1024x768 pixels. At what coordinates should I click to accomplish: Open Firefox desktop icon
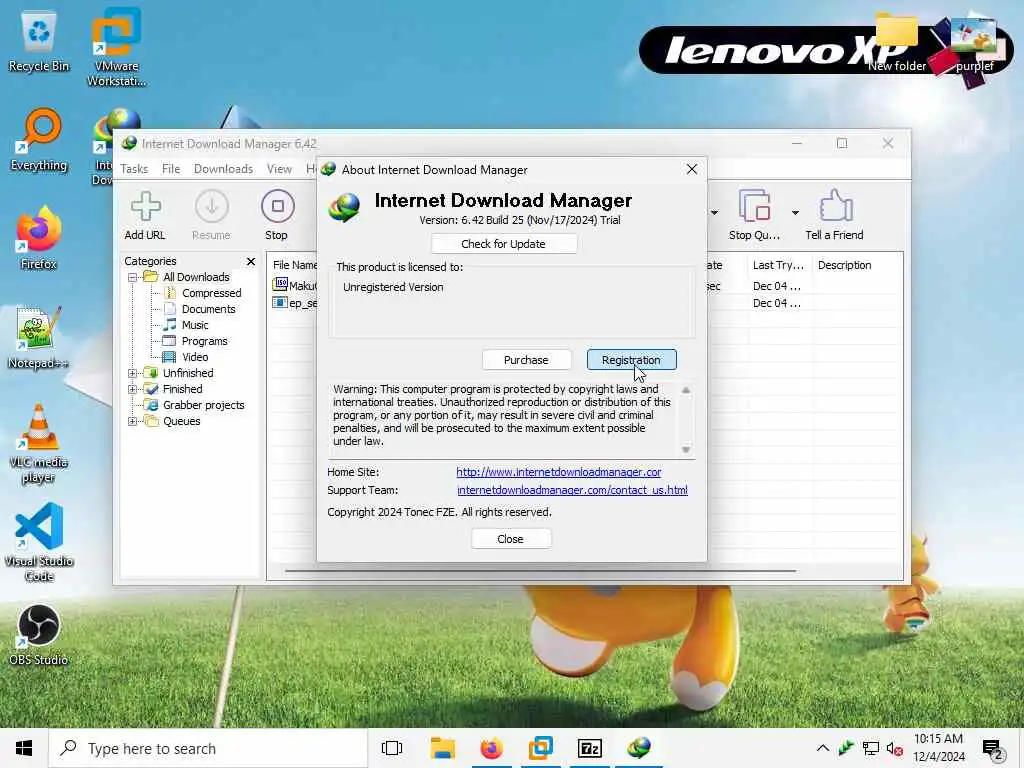click(39, 238)
